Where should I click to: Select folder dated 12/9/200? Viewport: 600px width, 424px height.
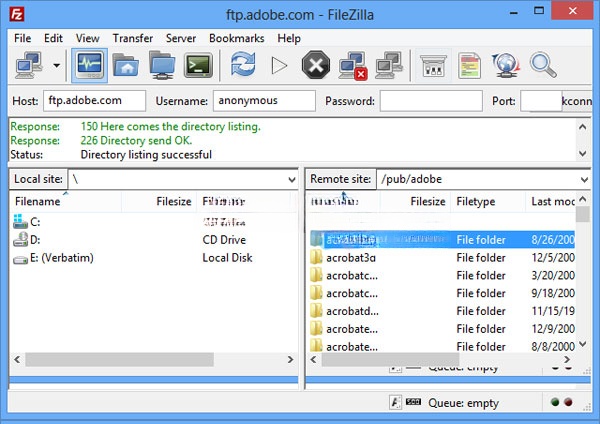coord(442,329)
